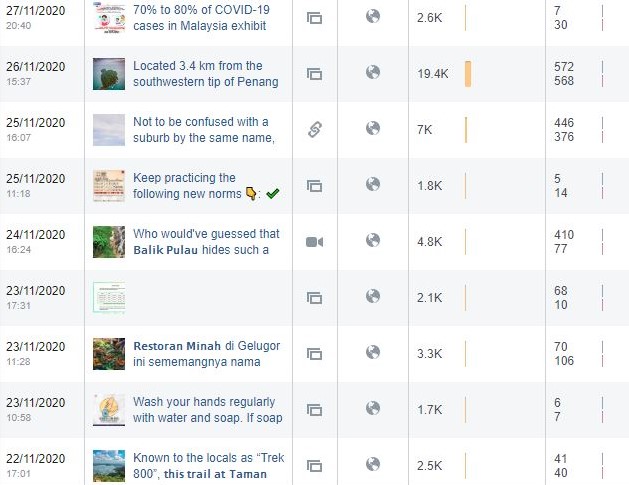
Task: Click the globe icon for Trek 800 trail post
Action: 373,465
